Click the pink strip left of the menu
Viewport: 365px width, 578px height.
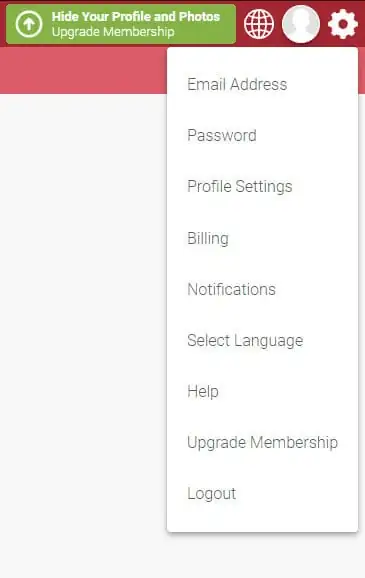pyautogui.click(x=83, y=70)
